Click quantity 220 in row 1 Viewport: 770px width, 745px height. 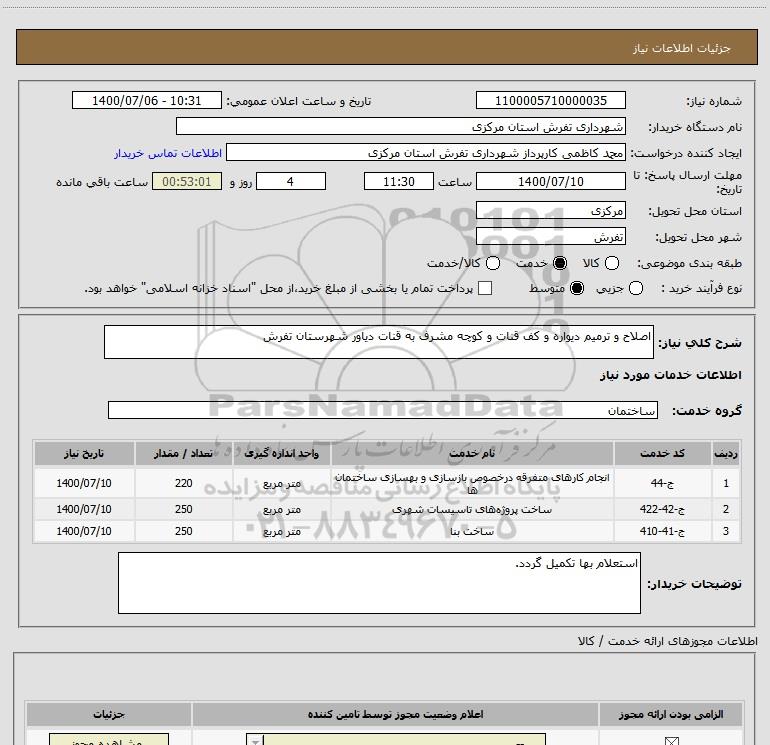click(x=184, y=483)
